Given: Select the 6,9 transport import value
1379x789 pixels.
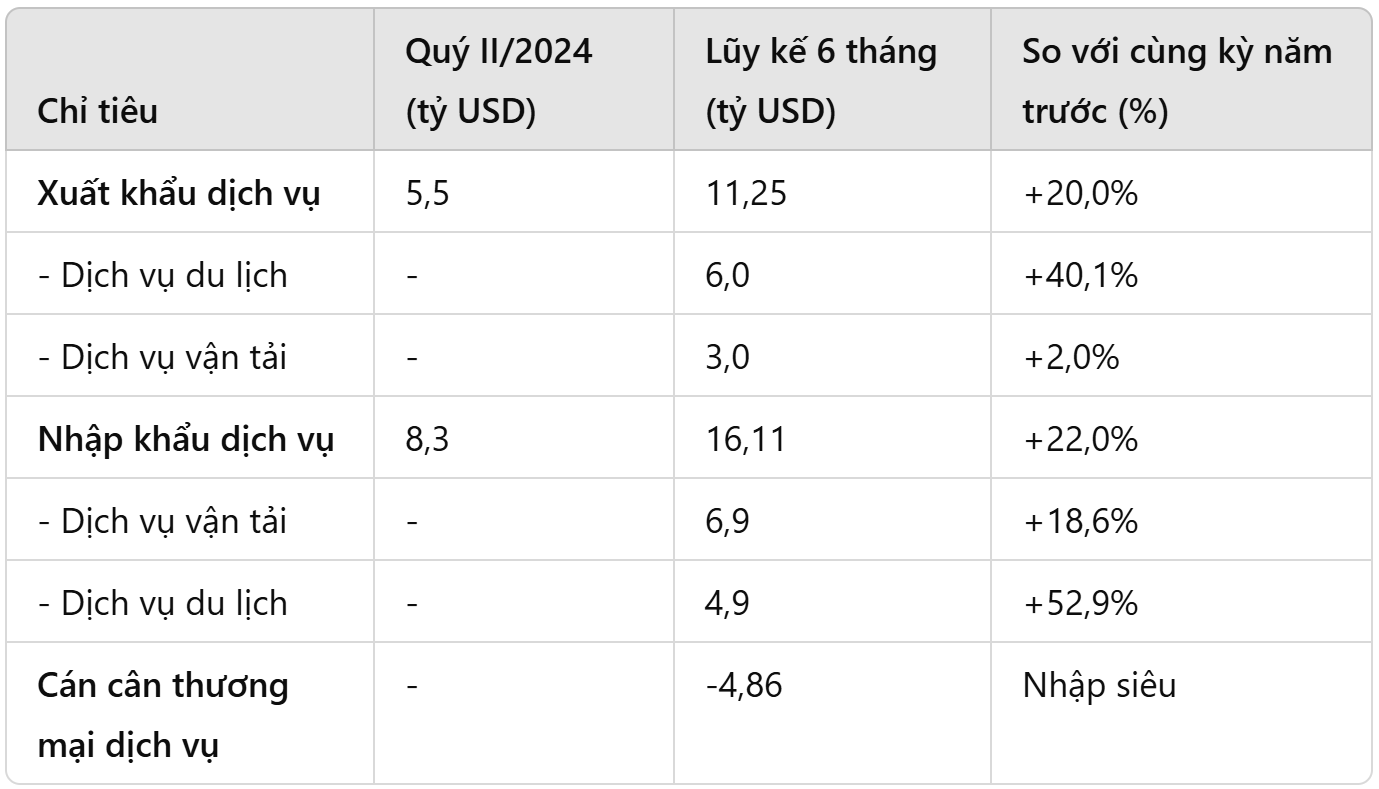Looking at the screenshot, I should pos(727,521).
